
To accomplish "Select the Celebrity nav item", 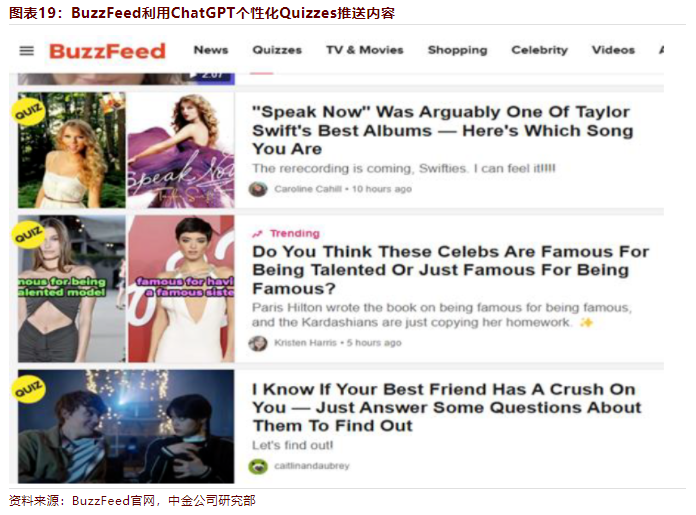I will click(539, 50).
